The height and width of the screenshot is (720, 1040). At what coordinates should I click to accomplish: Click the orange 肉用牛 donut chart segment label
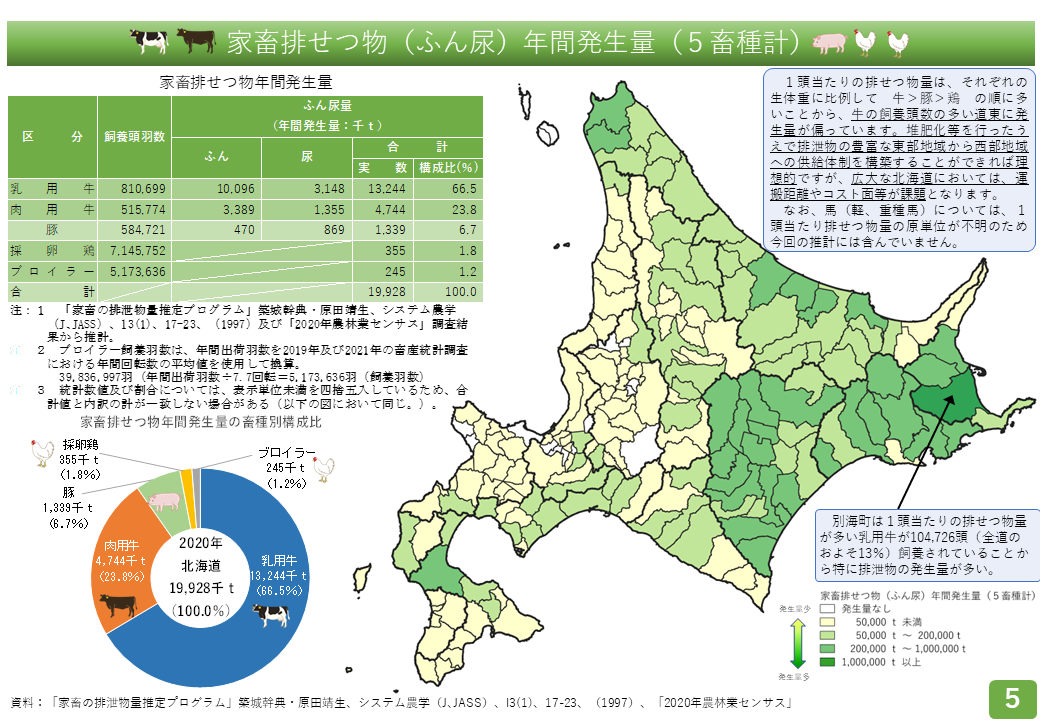click(123, 560)
